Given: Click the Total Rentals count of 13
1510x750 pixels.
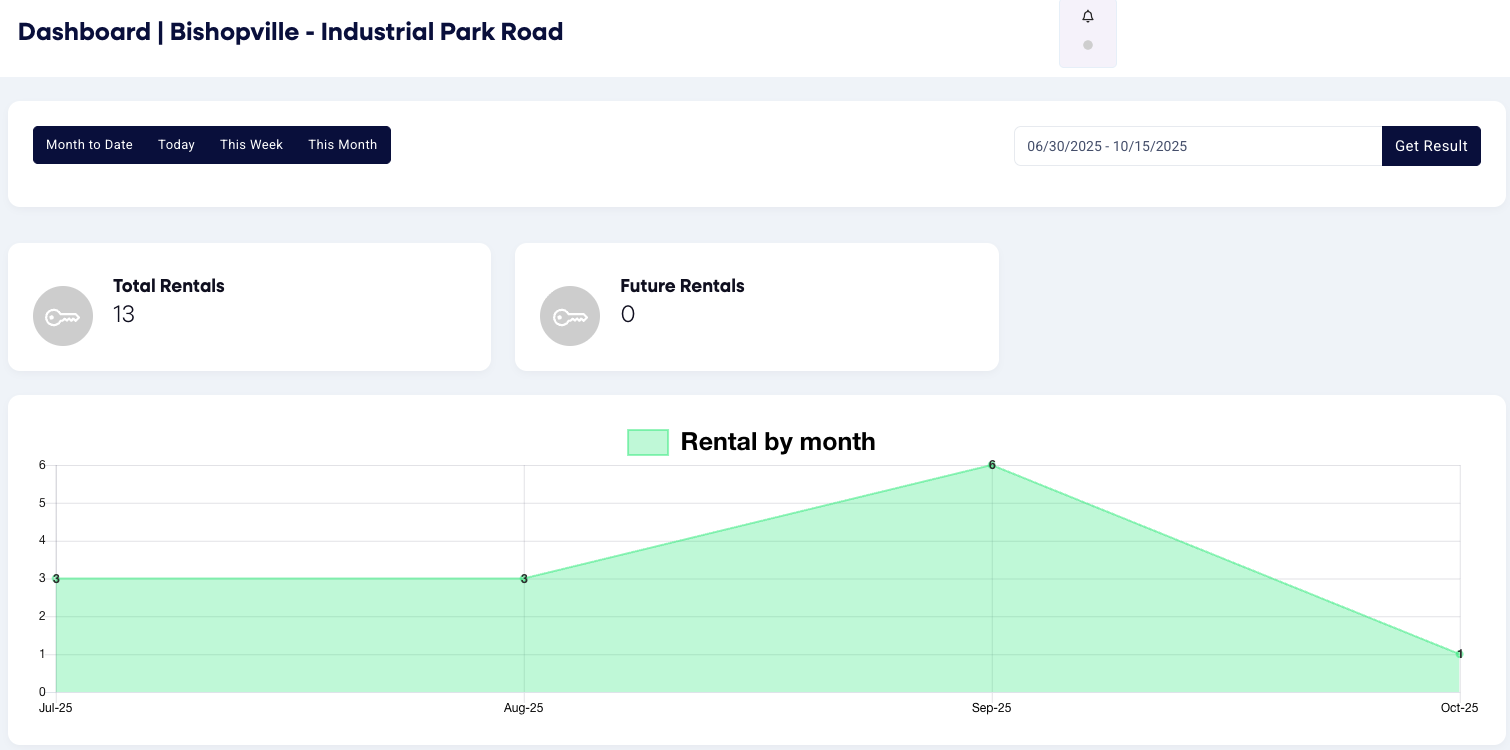Looking at the screenshot, I should coord(124,315).
